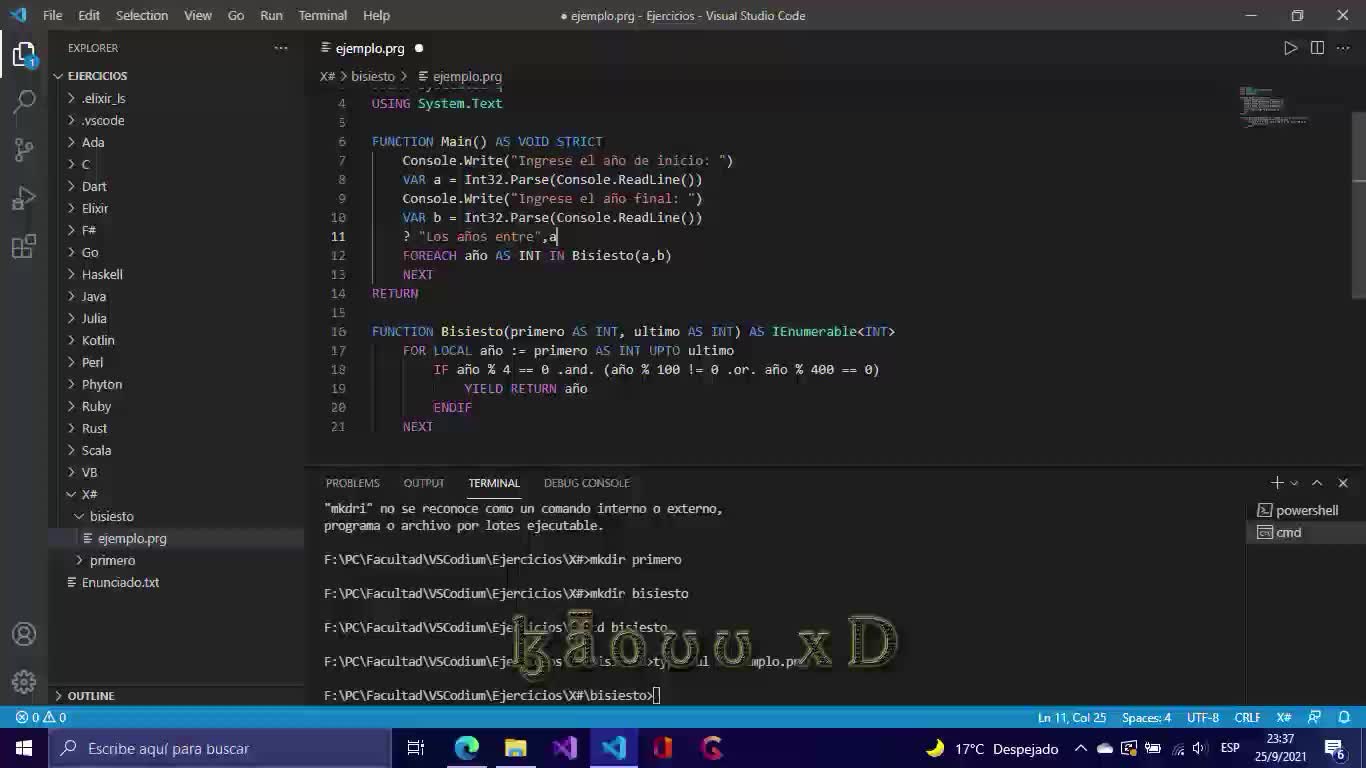Open the Help menu
The width and height of the screenshot is (1366, 768).
[377, 15]
